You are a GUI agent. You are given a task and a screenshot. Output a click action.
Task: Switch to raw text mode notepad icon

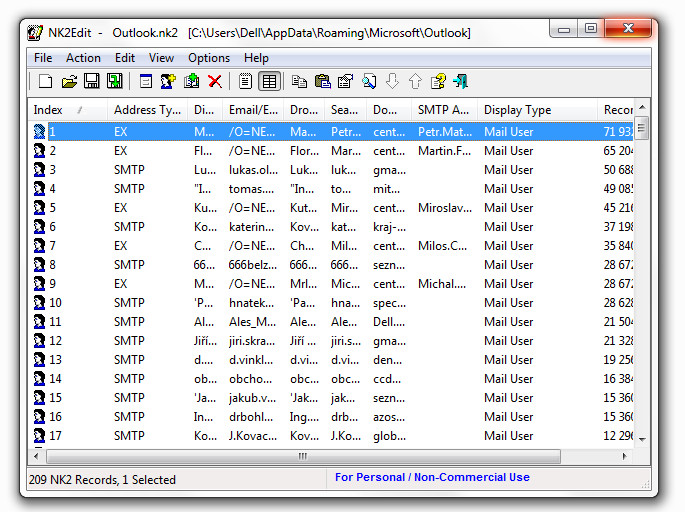(246, 81)
